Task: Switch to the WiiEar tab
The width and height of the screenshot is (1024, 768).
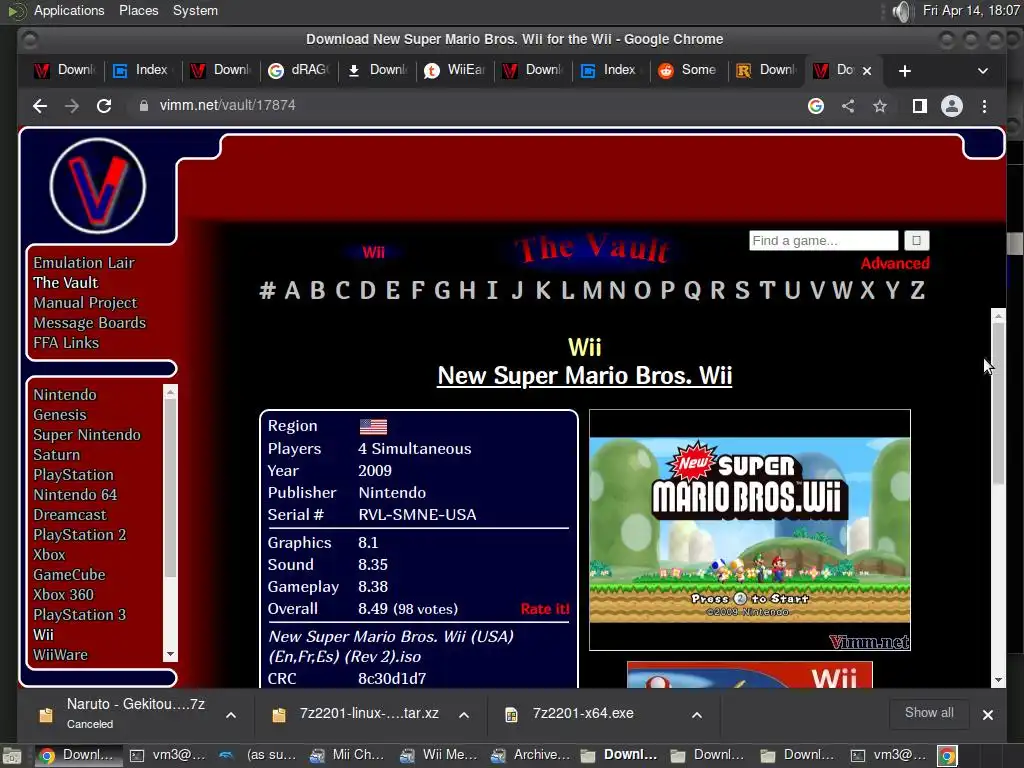Action: pyautogui.click(x=455, y=70)
